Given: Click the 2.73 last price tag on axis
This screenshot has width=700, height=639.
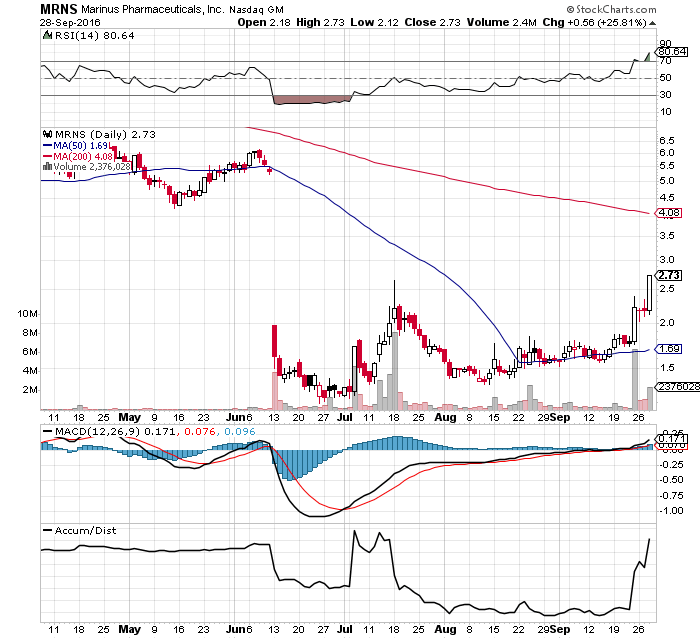Looking at the screenshot, I should point(669,276).
